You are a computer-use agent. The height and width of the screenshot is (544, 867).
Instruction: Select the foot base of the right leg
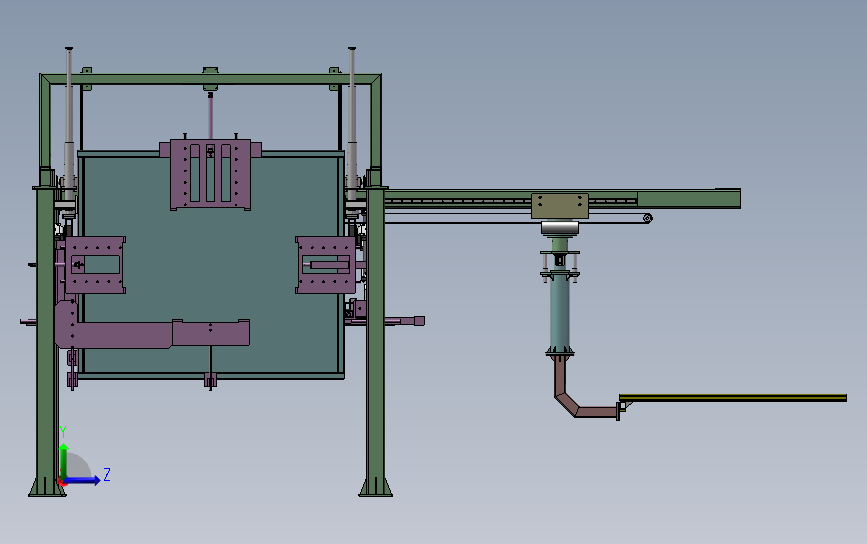click(x=375, y=487)
